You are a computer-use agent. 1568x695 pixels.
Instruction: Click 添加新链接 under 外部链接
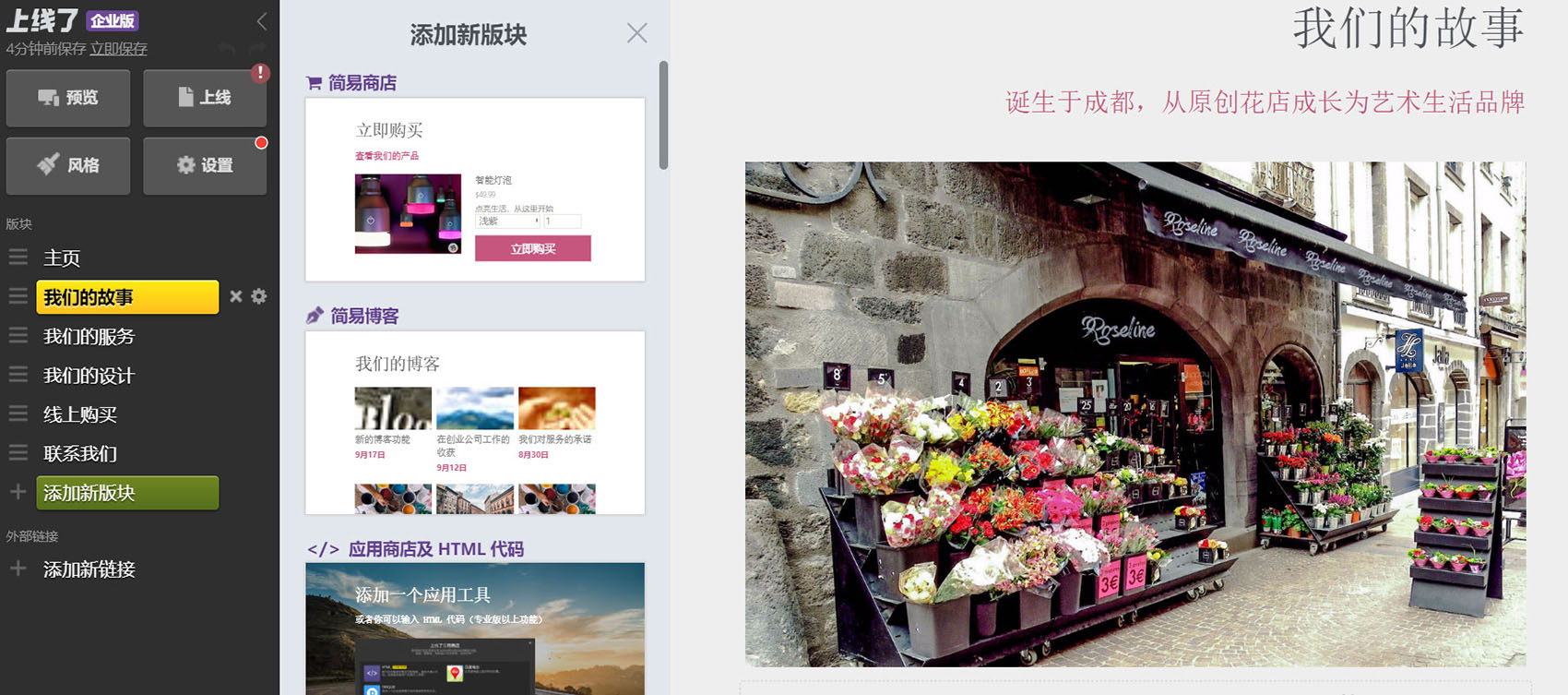(89, 569)
